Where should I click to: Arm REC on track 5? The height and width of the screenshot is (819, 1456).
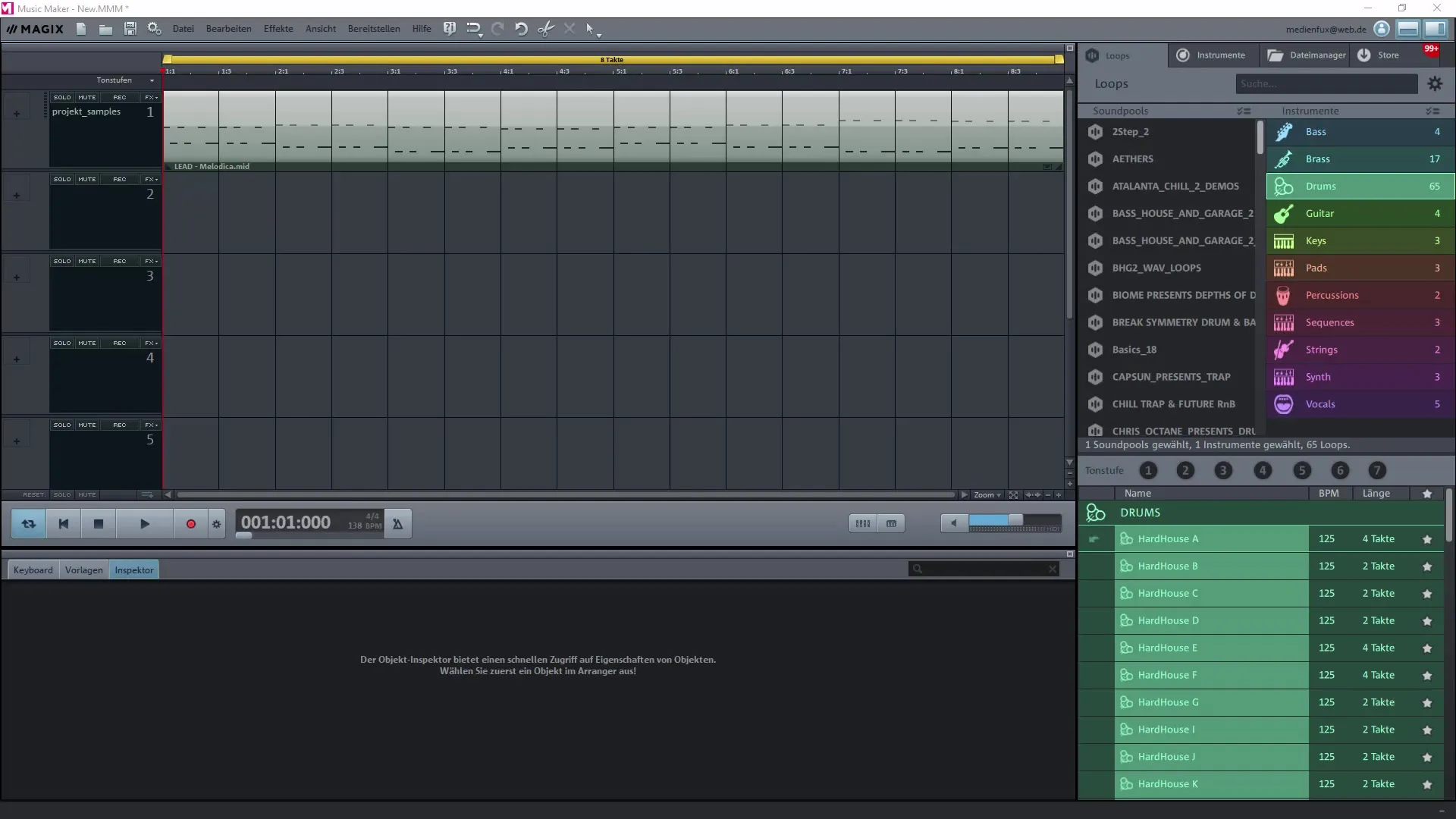(120, 425)
